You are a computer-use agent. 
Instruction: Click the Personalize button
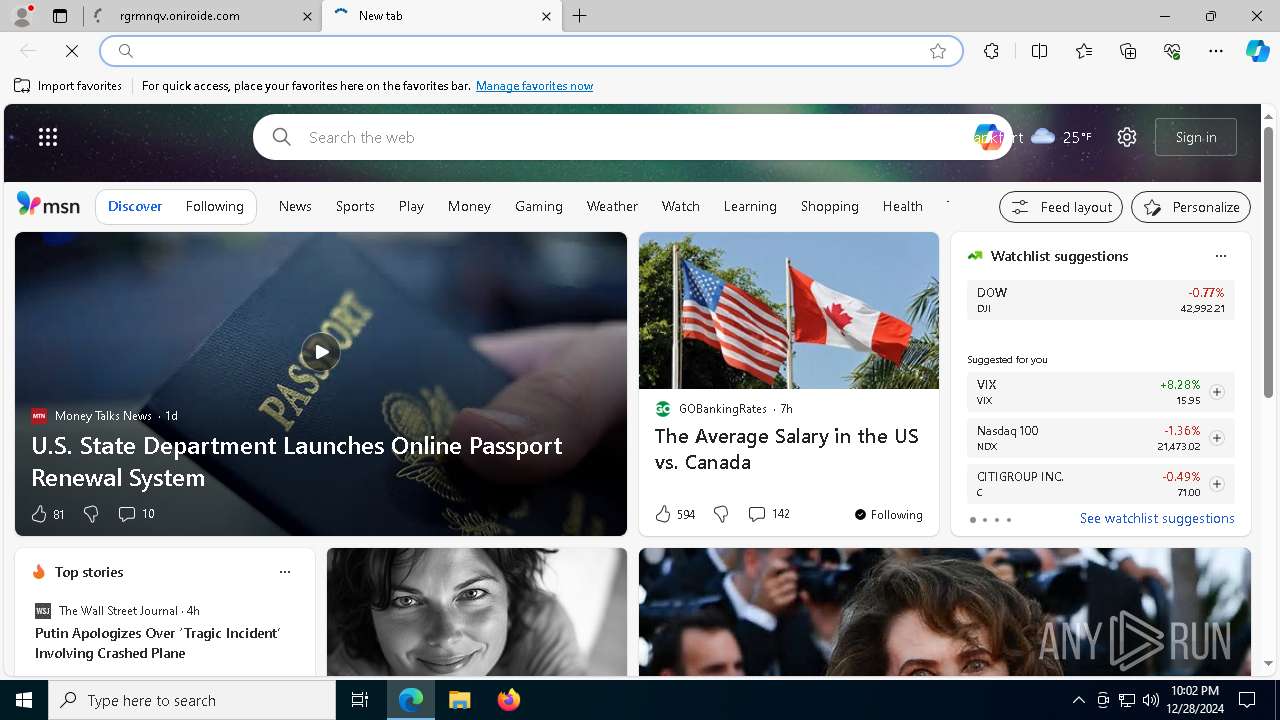point(1191,207)
